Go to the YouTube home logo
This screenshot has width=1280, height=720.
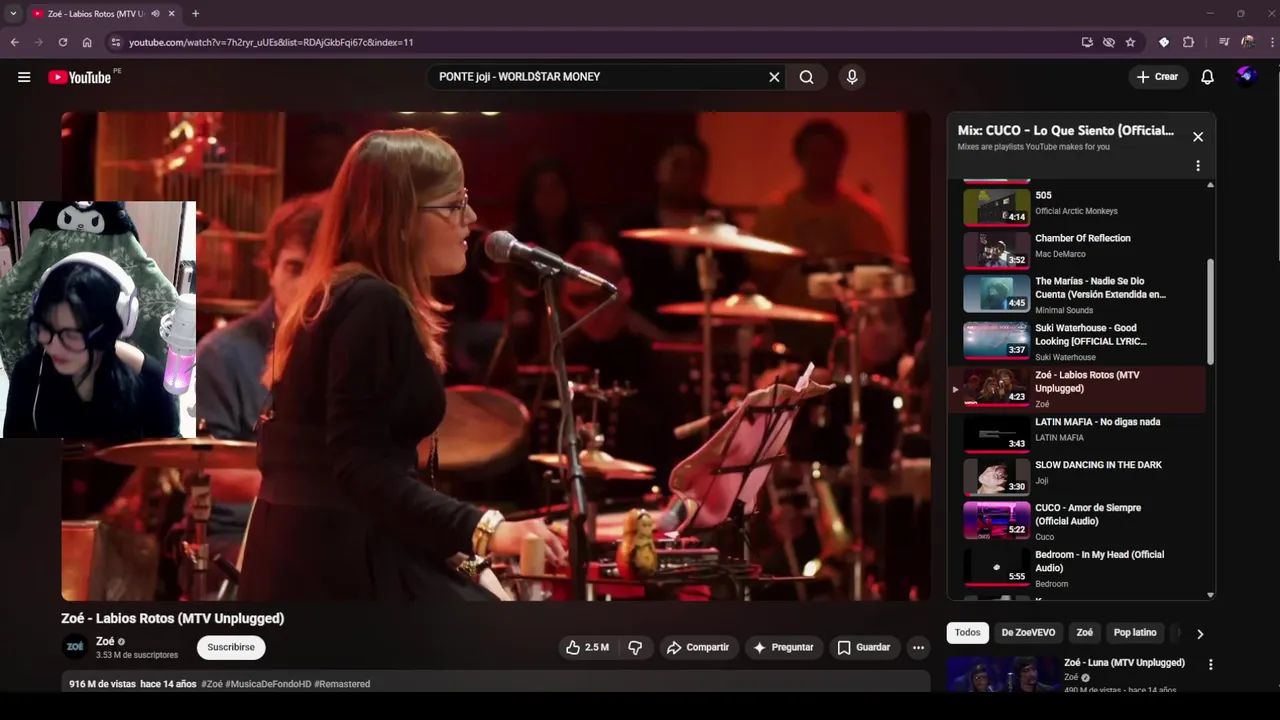[x=79, y=77]
